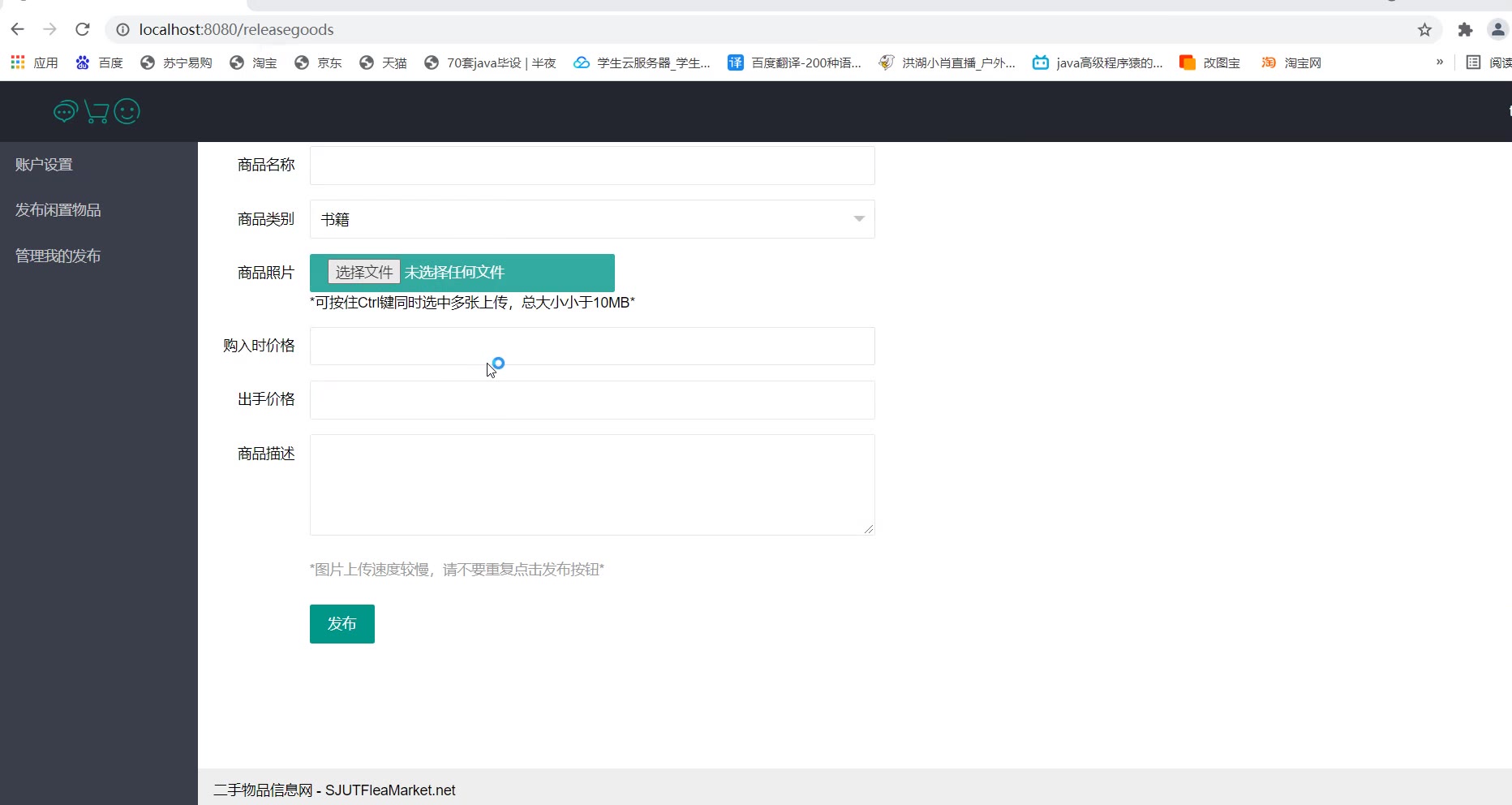Click the 未选择任何文件 file status text
This screenshot has height=805, width=1512.
pos(454,273)
